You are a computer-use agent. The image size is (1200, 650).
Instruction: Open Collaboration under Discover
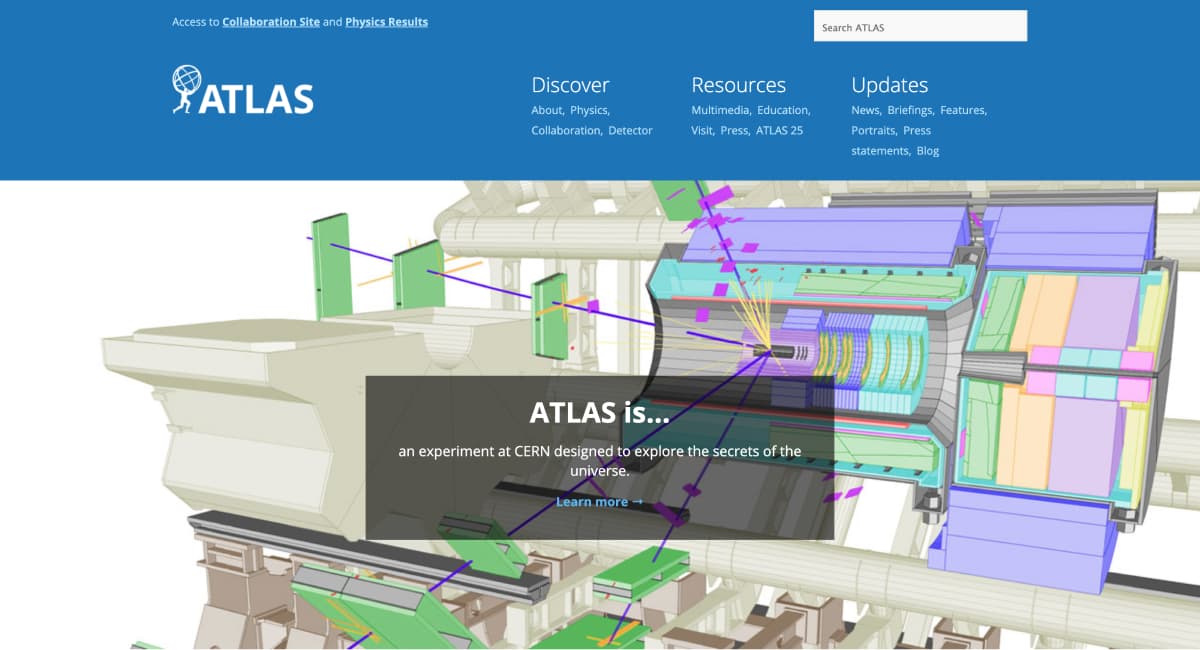tap(565, 131)
